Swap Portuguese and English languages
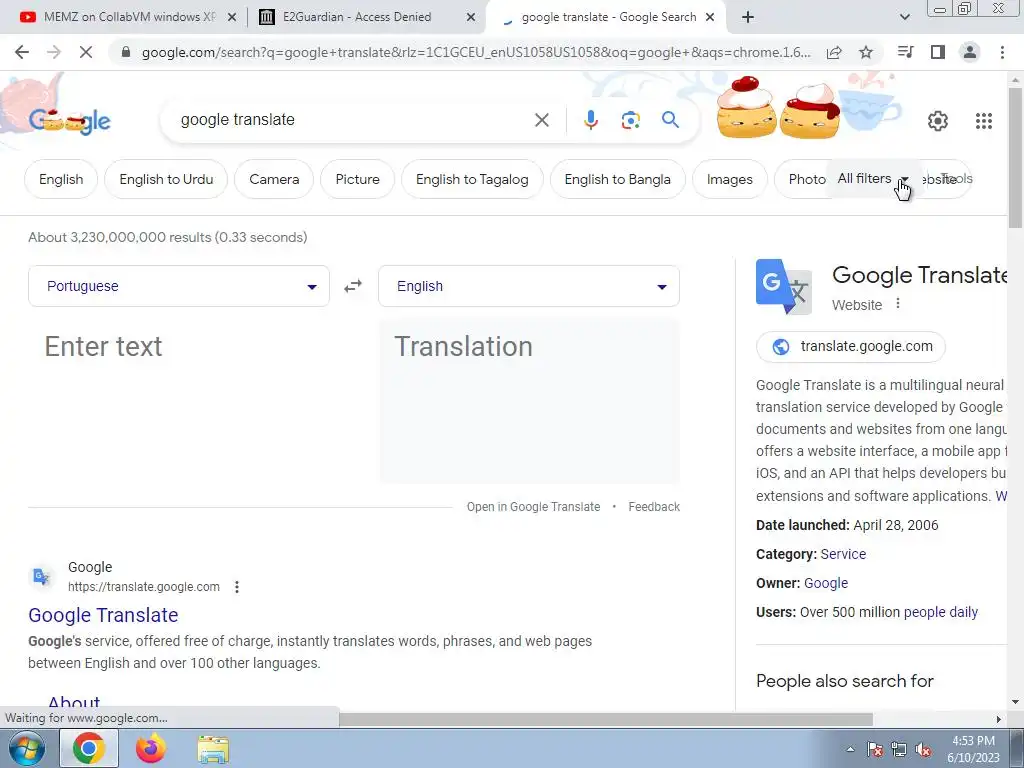This screenshot has height=768, width=1024. [x=353, y=286]
